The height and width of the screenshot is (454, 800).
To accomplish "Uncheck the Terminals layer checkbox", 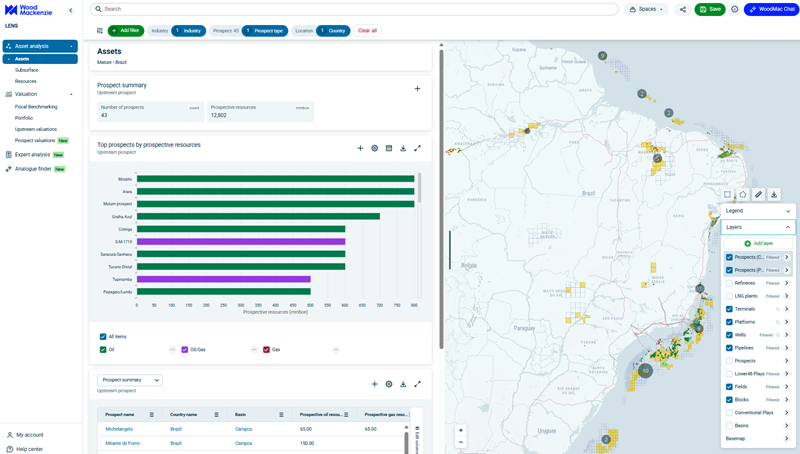I will [729, 309].
